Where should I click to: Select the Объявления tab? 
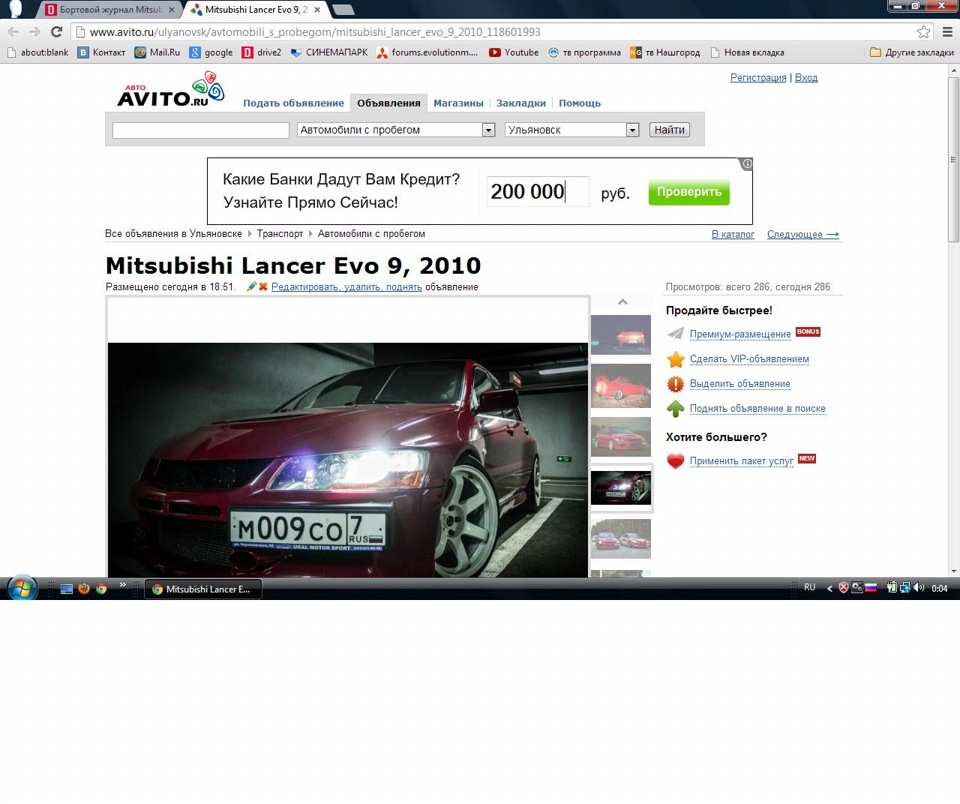389,103
